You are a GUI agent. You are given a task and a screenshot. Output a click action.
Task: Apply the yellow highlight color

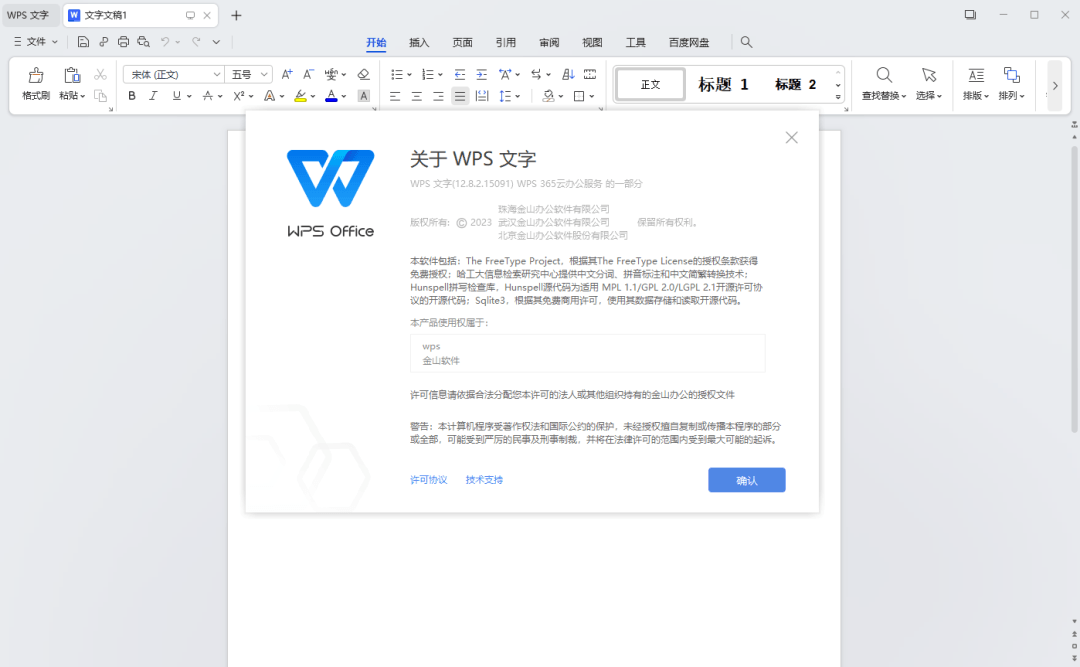click(x=300, y=96)
